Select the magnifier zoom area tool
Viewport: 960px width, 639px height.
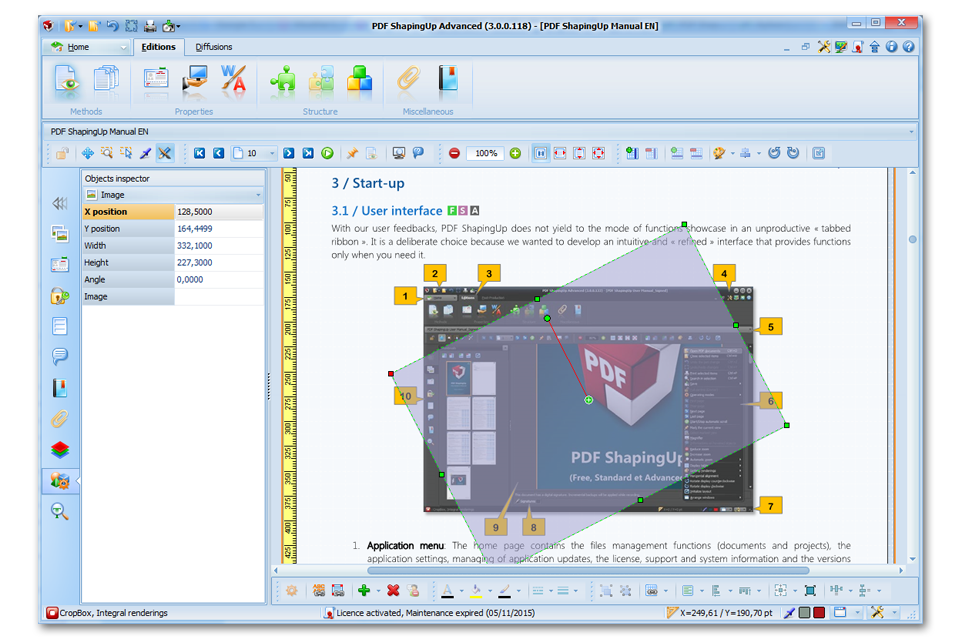click(107, 153)
